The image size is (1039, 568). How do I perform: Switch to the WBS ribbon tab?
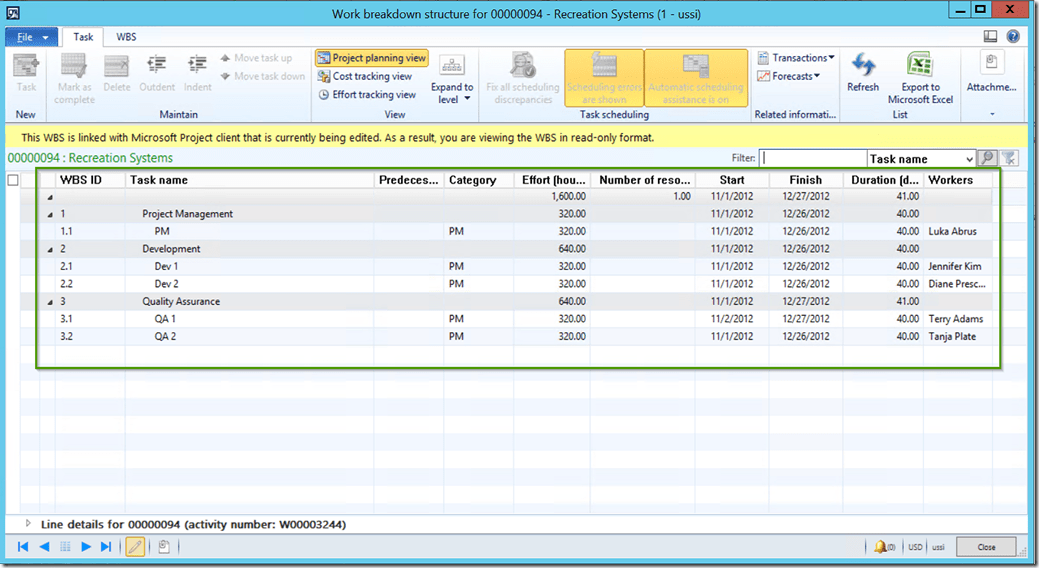tap(127, 36)
